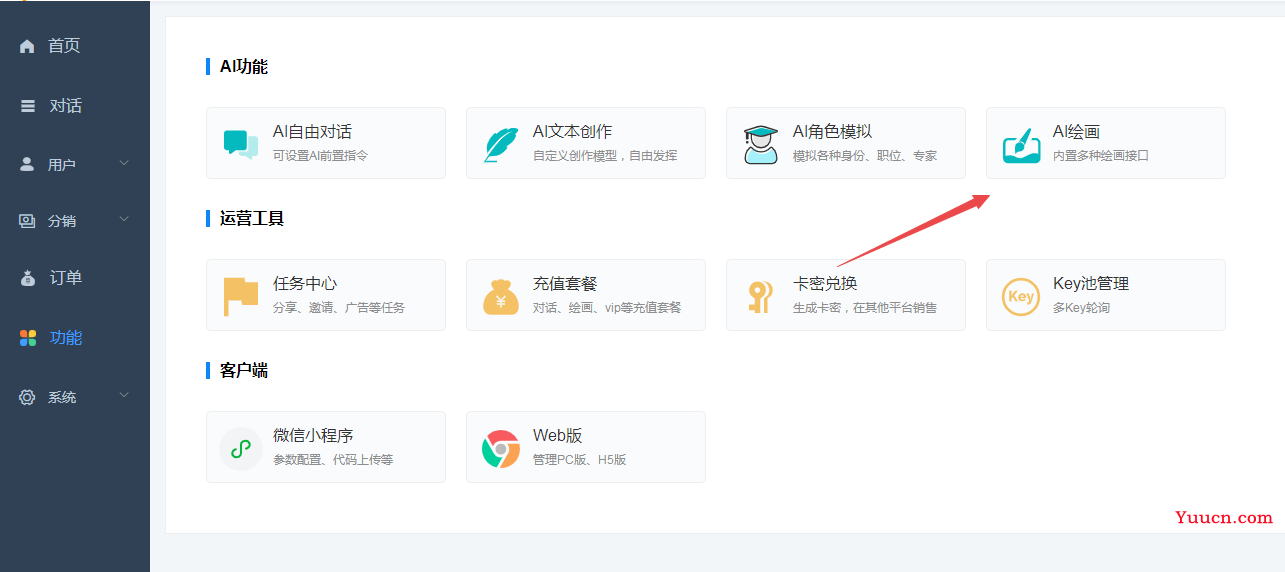Click the 客户端 section heading

[x=244, y=371]
